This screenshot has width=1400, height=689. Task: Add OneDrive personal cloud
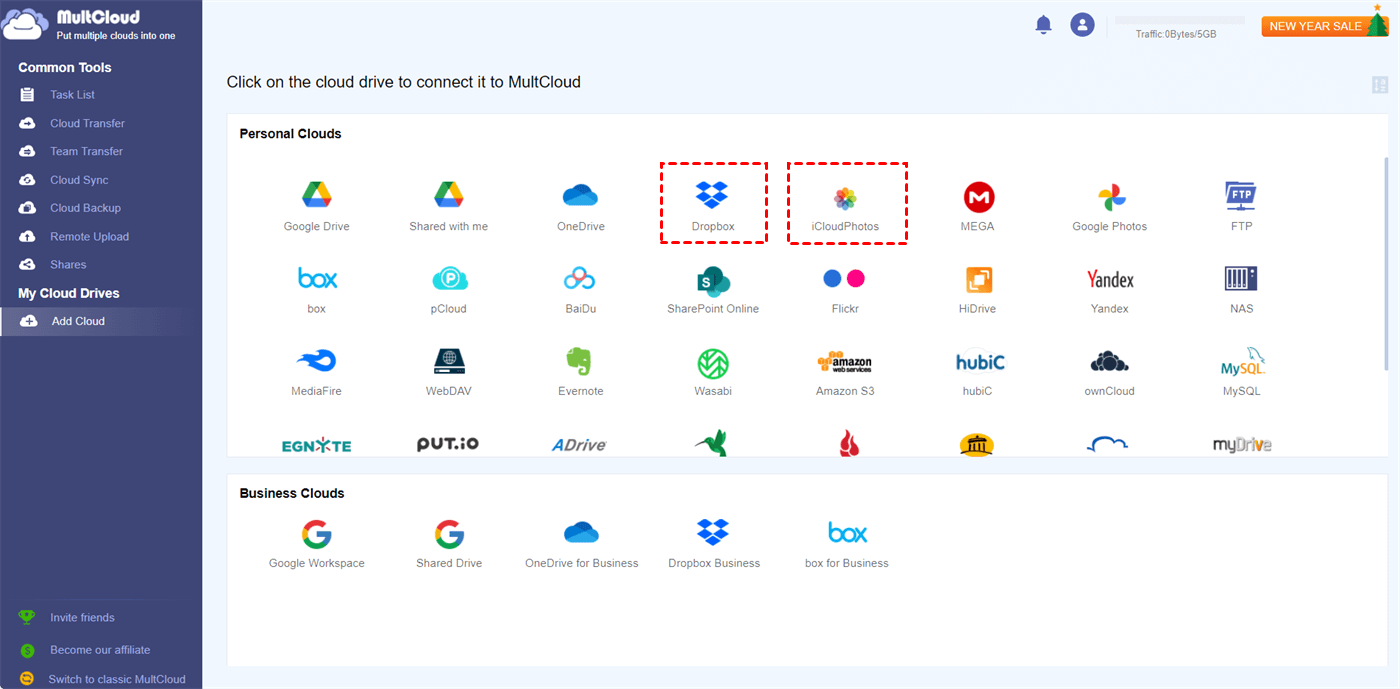580,207
